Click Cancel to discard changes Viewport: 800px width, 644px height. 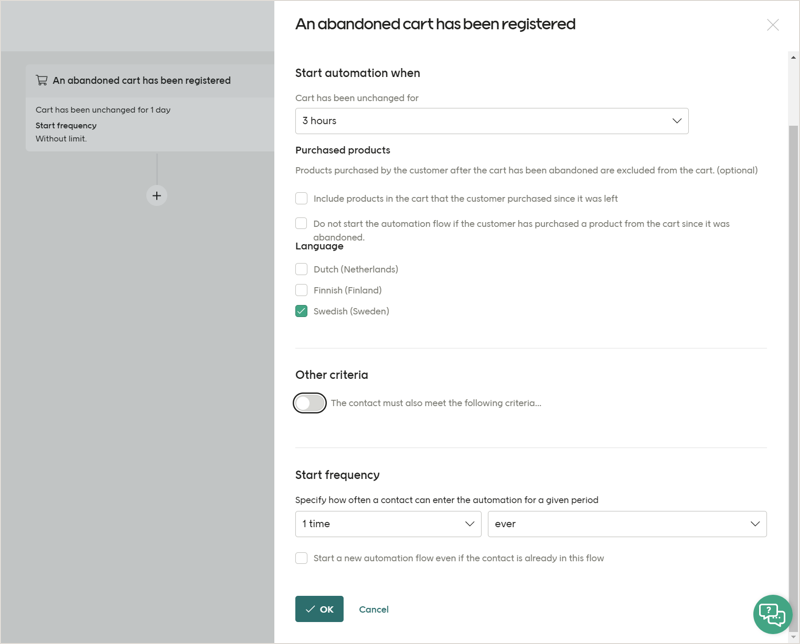click(x=374, y=608)
